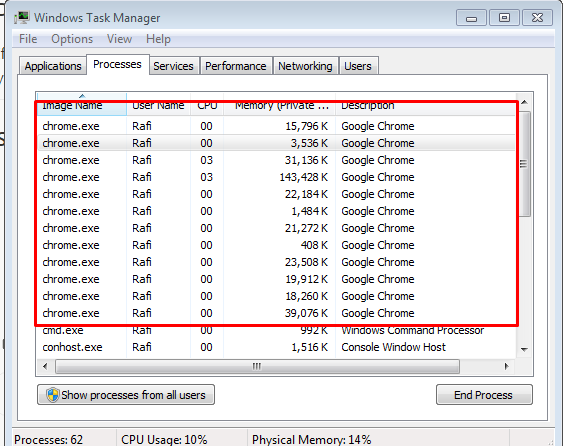Click the vertical scrollbar thumb

pyautogui.click(x=524, y=164)
